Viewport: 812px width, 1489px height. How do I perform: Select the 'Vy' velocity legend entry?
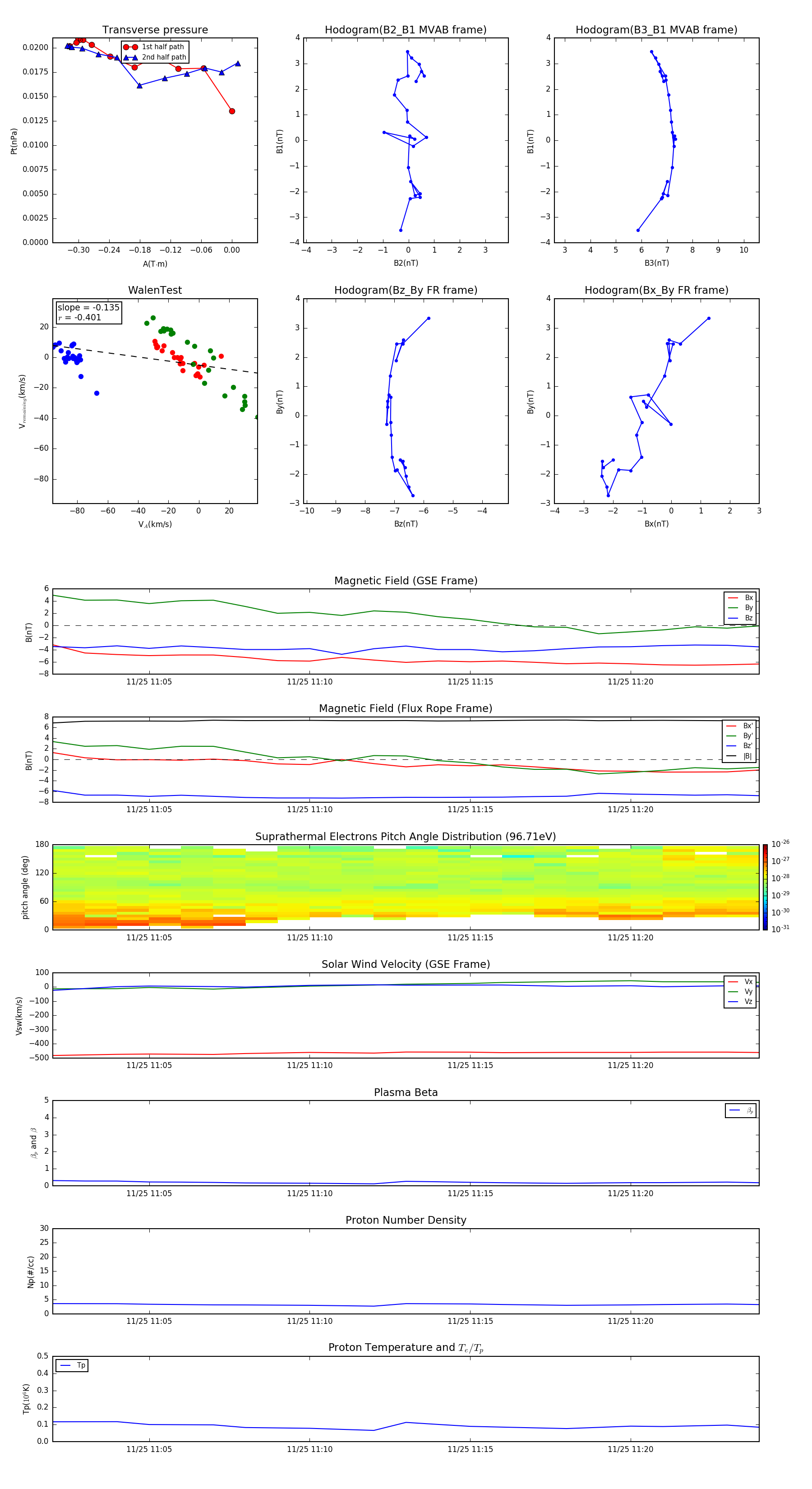click(x=740, y=991)
